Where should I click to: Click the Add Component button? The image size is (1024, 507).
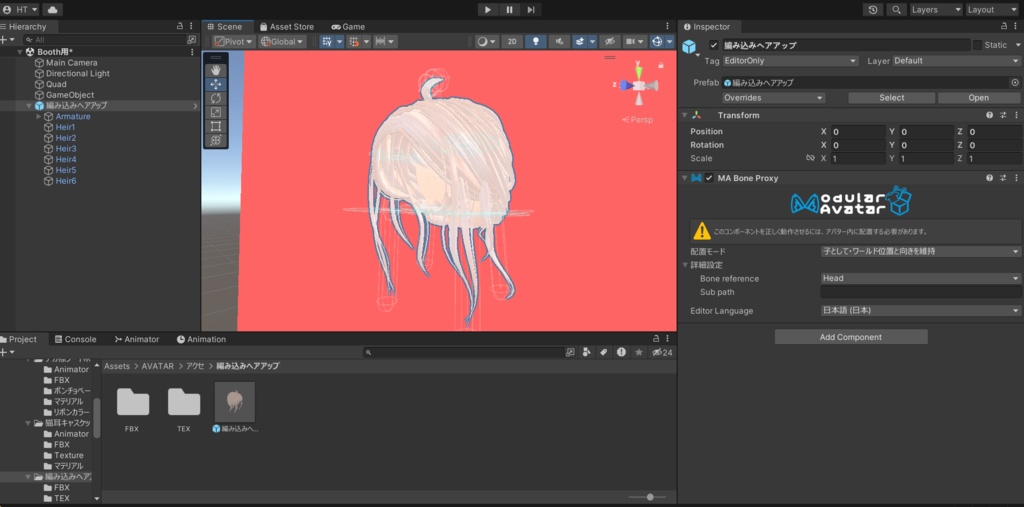point(851,337)
